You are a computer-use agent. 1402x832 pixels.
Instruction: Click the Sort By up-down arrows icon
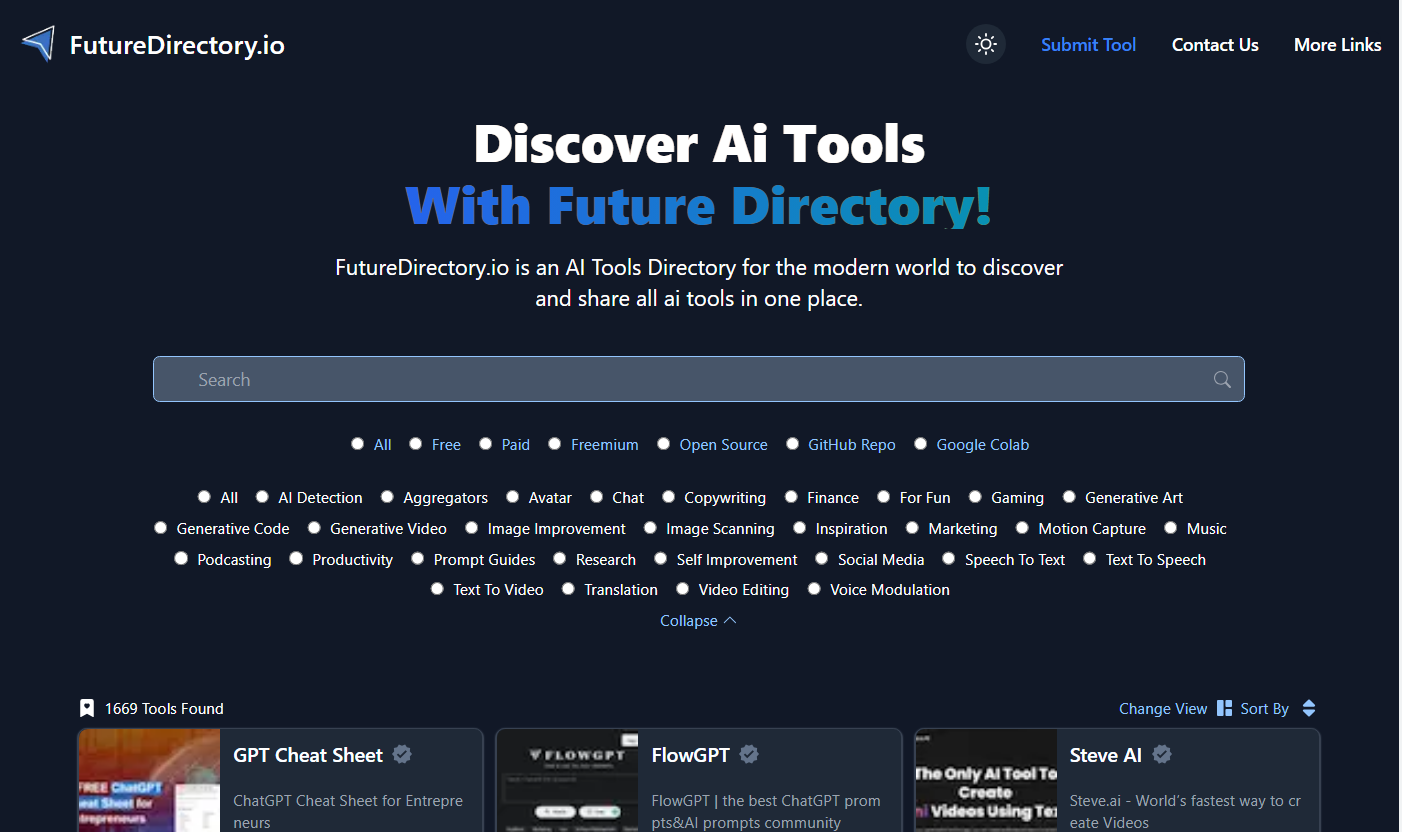(x=1309, y=708)
